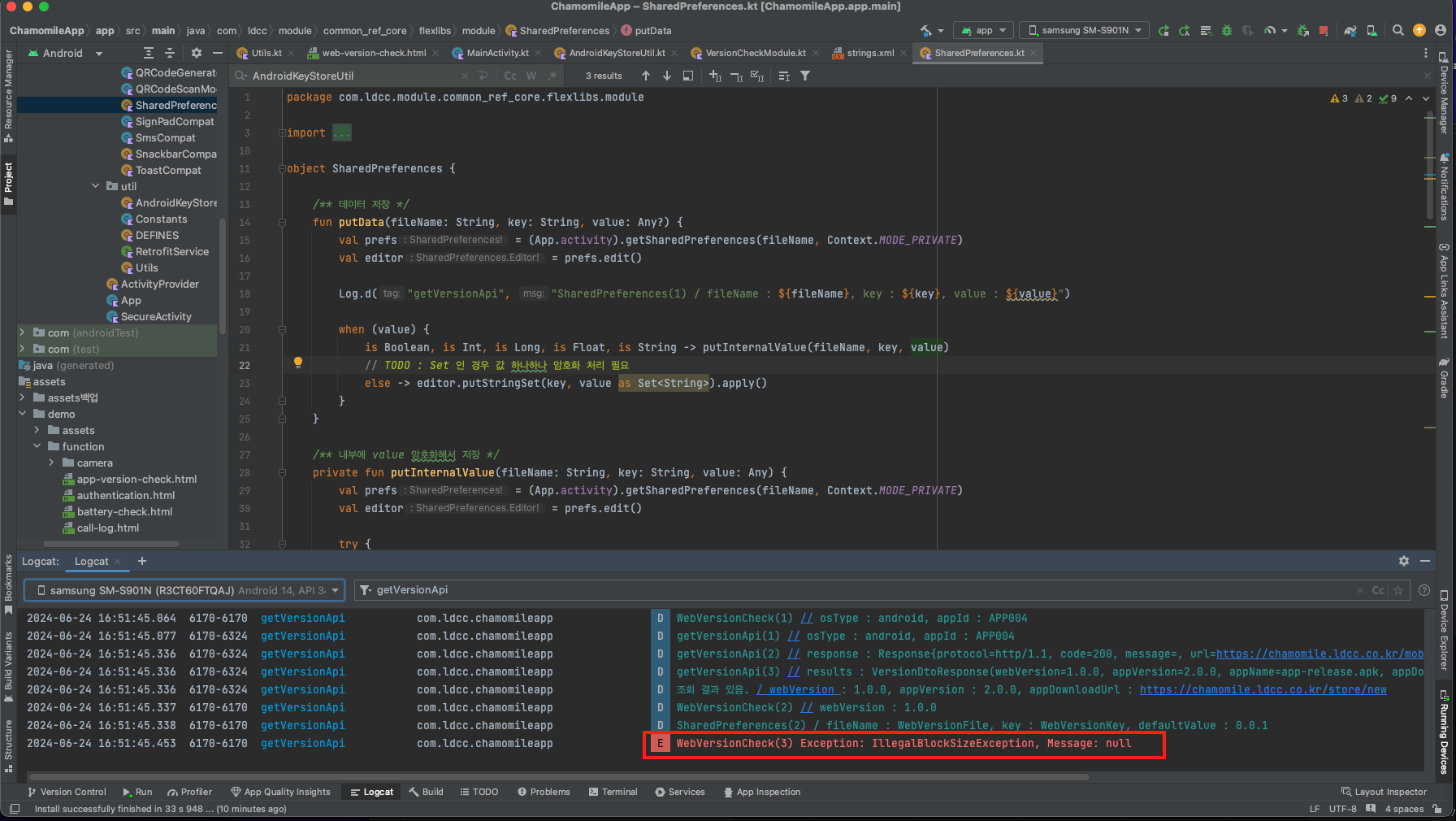The height and width of the screenshot is (821, 1456).
Task: Collapse the util folder in the project tree
Action: tap(96, 186)
